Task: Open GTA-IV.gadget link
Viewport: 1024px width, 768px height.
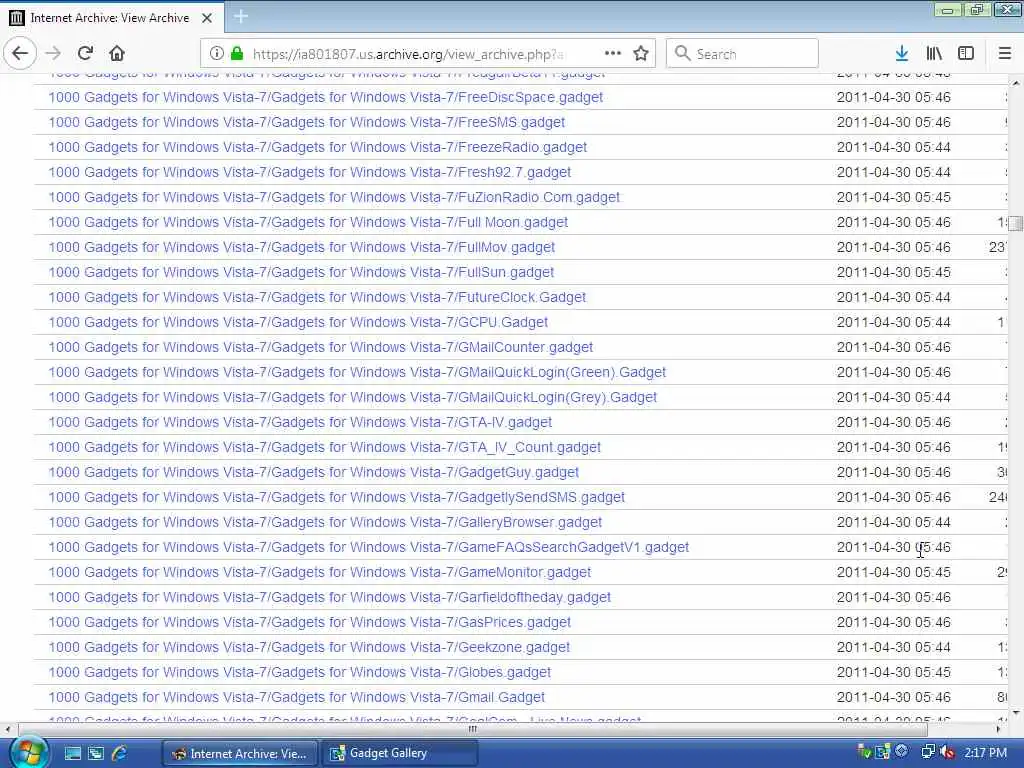Action: (x=300, y=423)
